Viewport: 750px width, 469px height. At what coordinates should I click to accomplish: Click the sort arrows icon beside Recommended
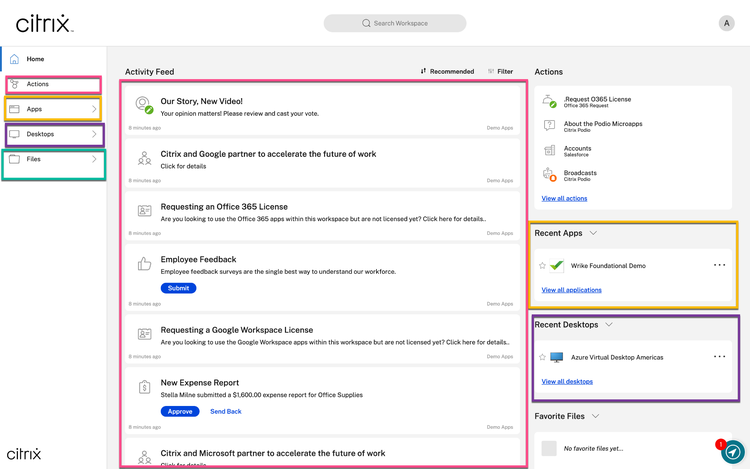pos(423,71)
